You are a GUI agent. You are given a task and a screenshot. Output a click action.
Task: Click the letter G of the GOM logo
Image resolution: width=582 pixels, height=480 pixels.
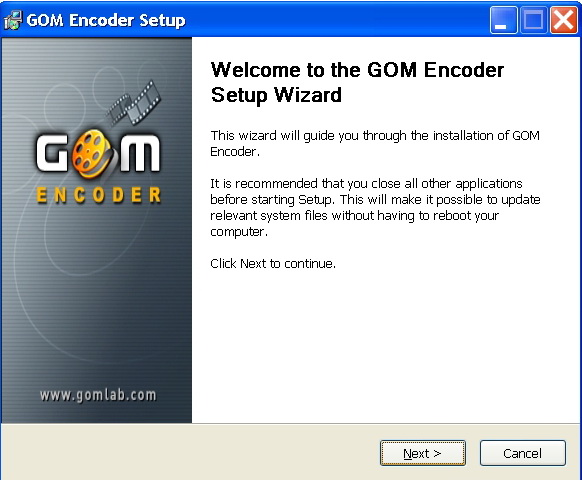[53, 153]
